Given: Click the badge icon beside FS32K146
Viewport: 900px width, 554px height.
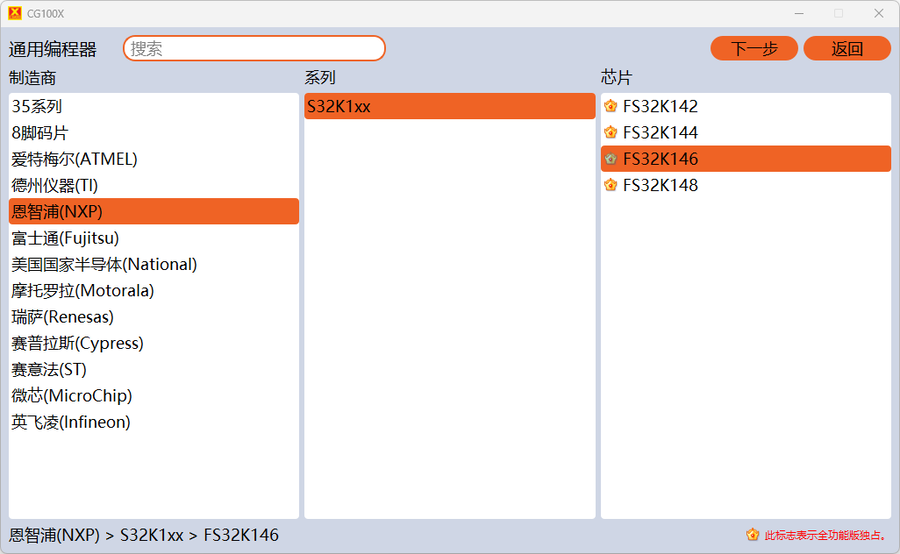Looking at the screenshot, I should [x=611, y=159].
